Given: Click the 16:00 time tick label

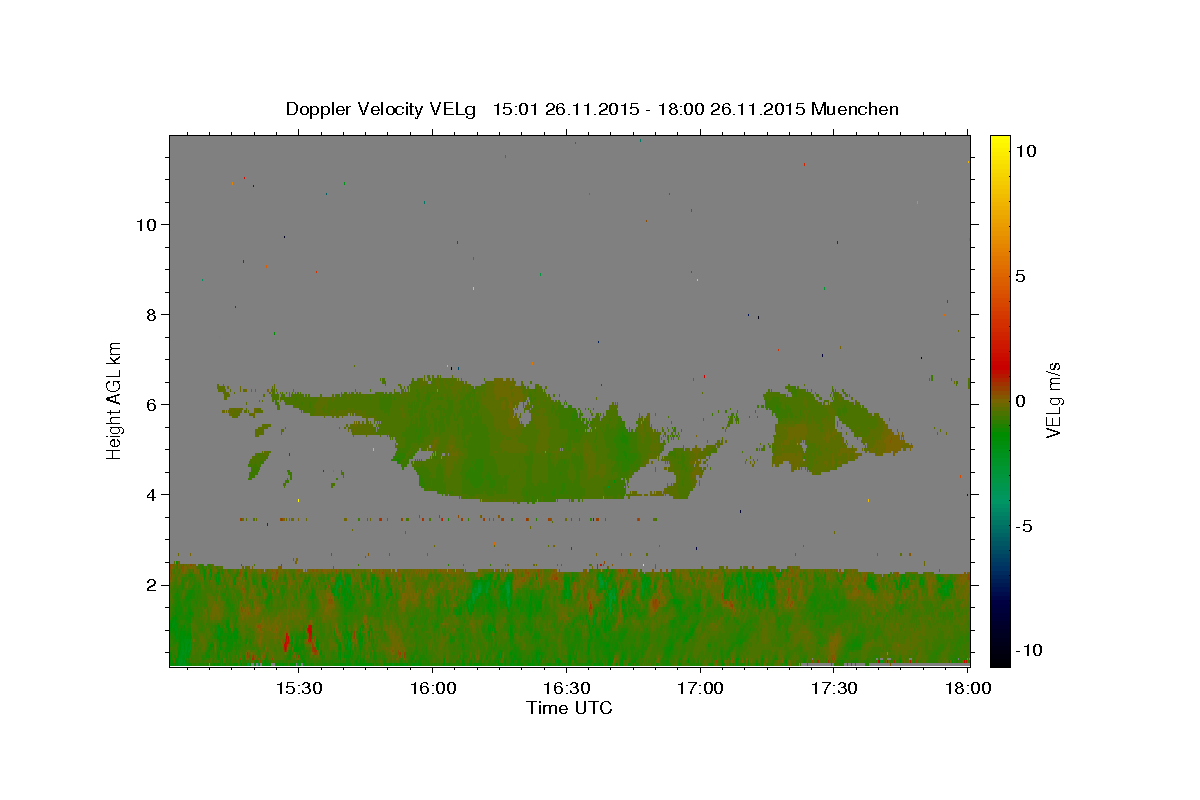Looking at the screenshot, I should click(432, 688).
